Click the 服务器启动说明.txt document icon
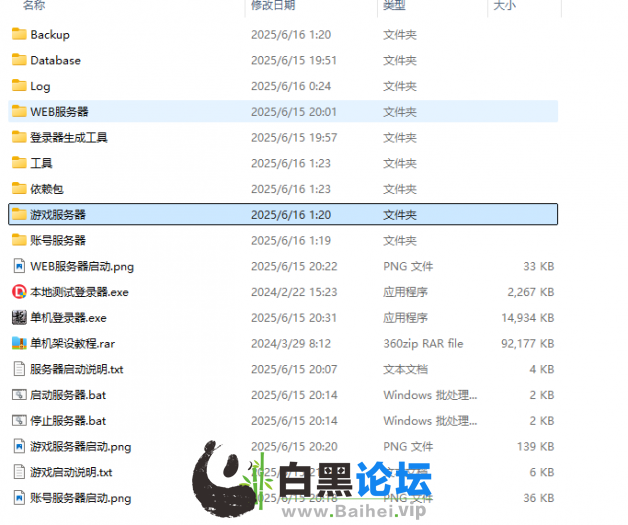The width and height of the screenshot is (628, 525). point(19,369)
